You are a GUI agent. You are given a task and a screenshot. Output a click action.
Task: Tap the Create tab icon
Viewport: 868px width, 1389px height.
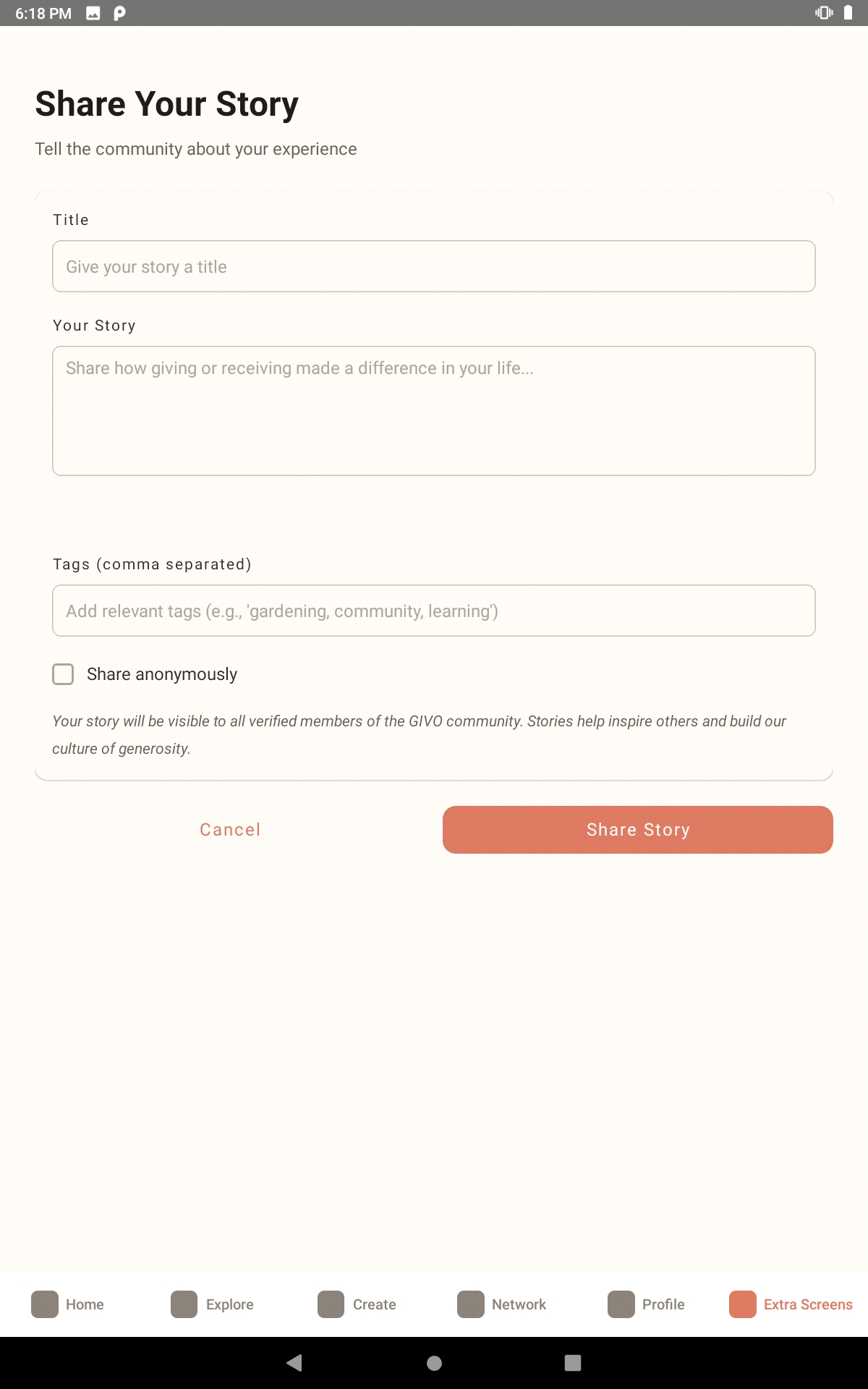tap(331, 1304)
